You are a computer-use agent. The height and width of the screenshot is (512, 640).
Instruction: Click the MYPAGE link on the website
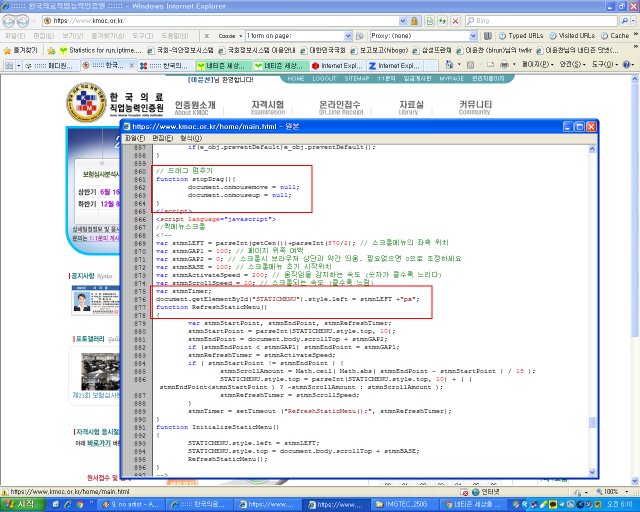(x=451, y=78)
